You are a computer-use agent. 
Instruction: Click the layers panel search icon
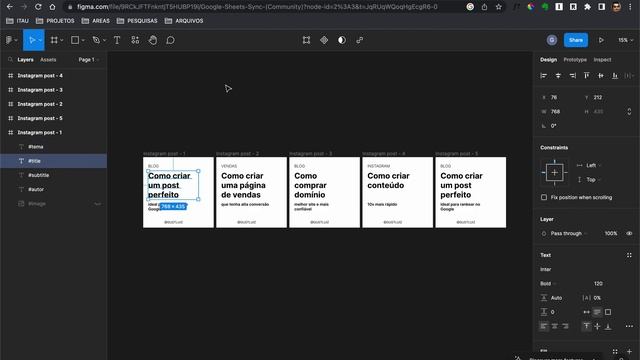tap(10, 60)
